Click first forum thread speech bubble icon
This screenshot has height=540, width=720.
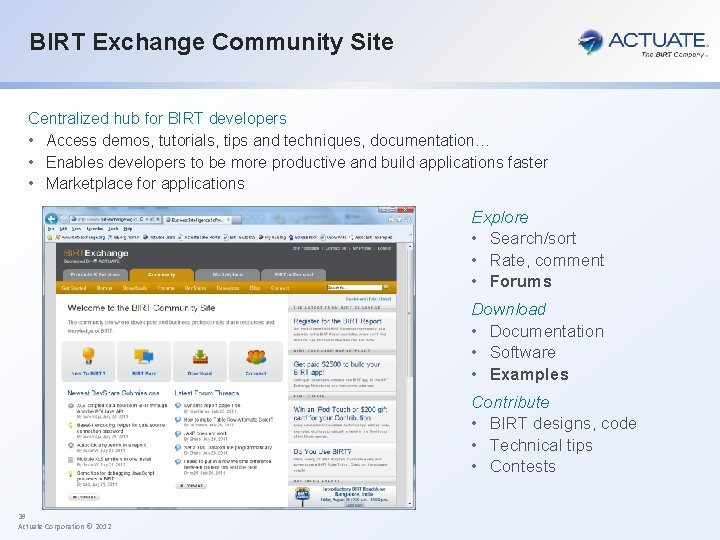pos(178,405)
